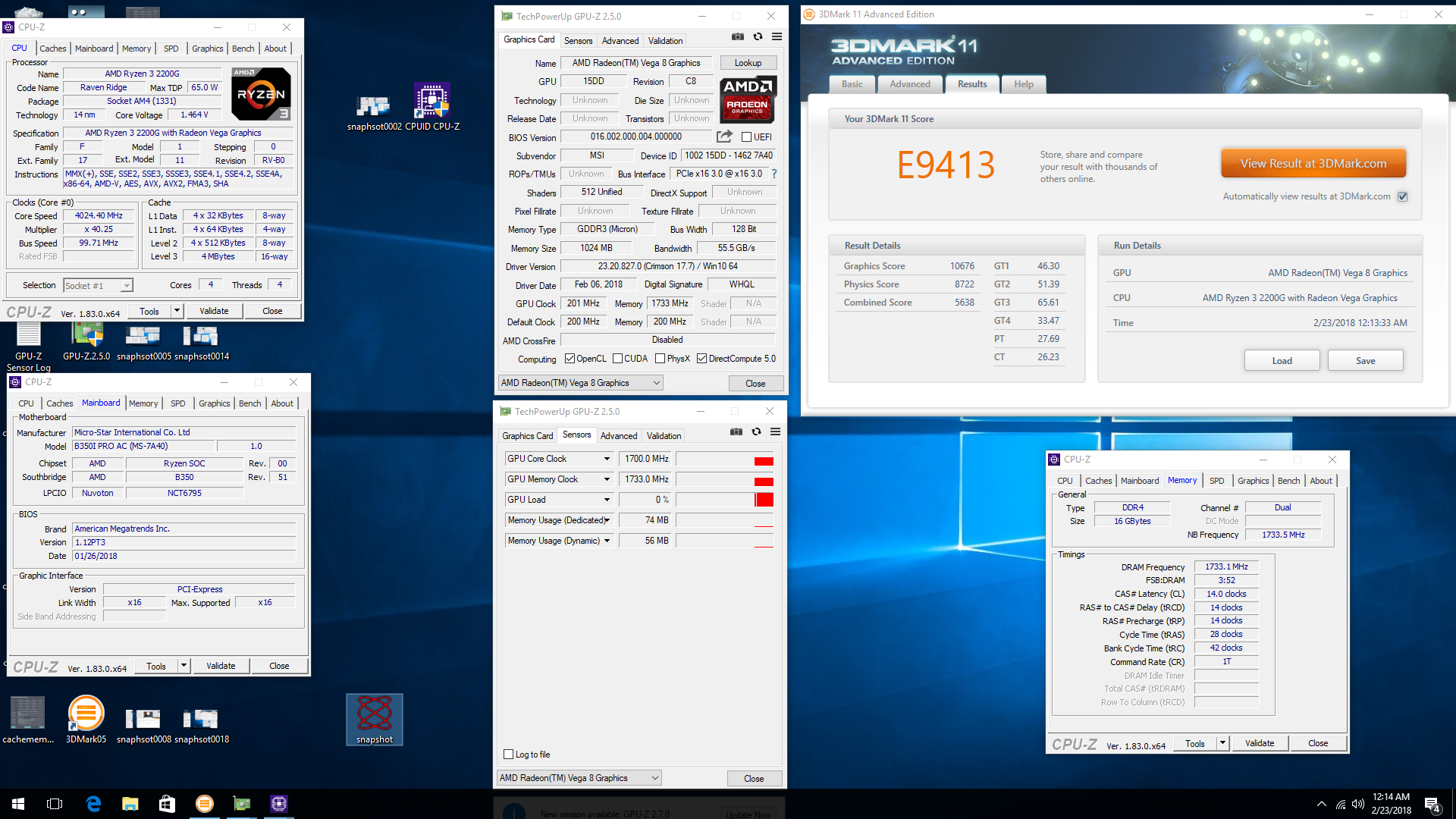The height and width of the screenshot is (819, 1456).
Task: Click GPU Name field in GPU-Z
Action: click(637, 63)
